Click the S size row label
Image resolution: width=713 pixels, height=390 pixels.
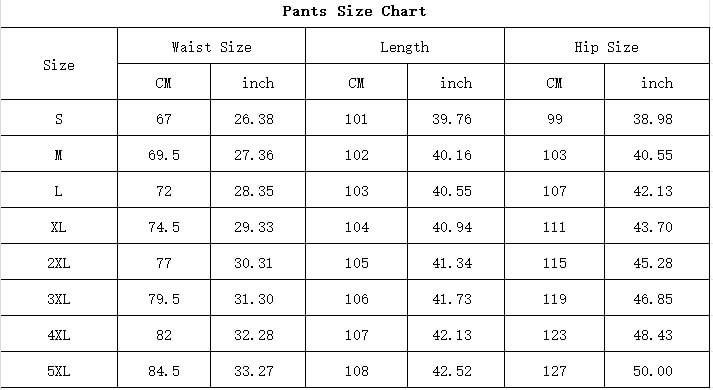click(59, 119)
